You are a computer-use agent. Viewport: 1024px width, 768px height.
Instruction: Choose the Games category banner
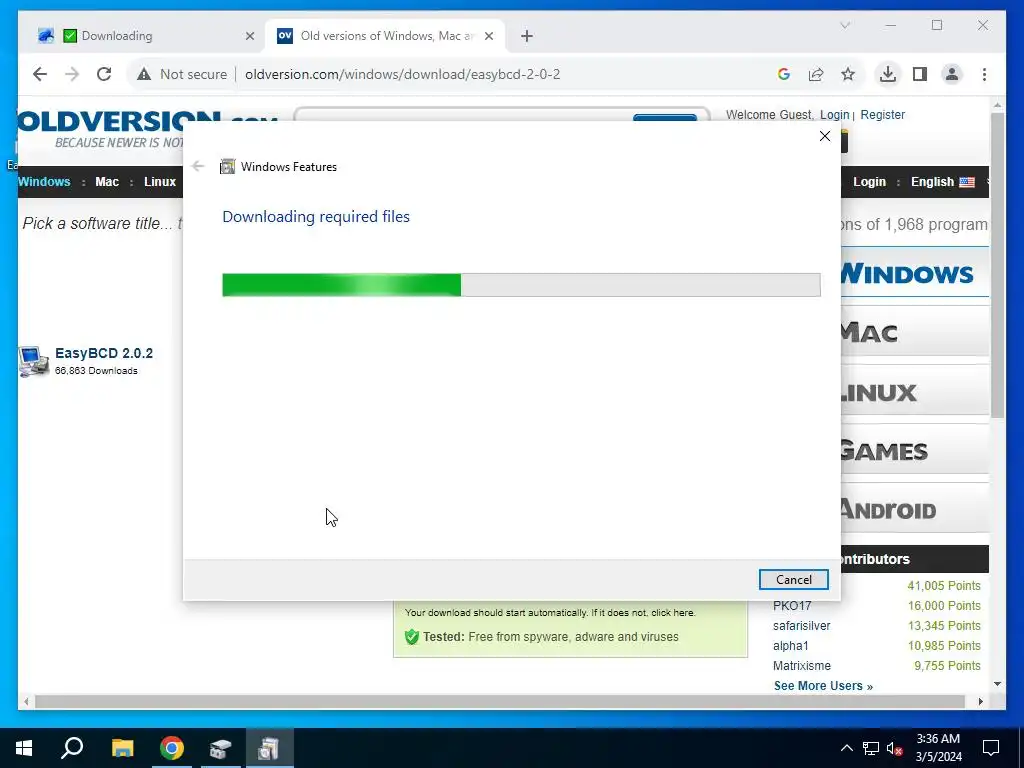click(915, 451)
